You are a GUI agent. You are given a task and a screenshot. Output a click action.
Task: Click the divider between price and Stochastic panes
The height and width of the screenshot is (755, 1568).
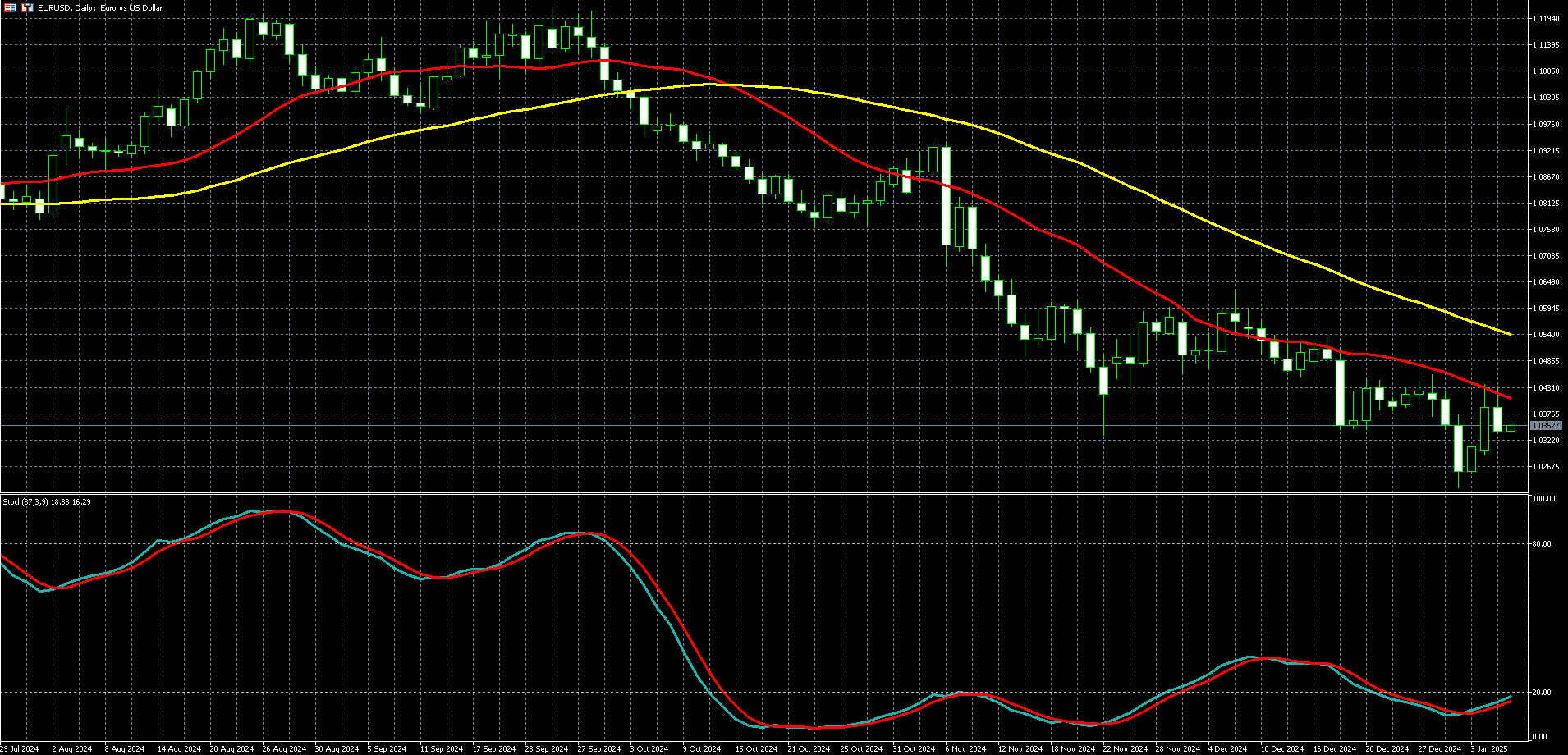pos(763,493)
